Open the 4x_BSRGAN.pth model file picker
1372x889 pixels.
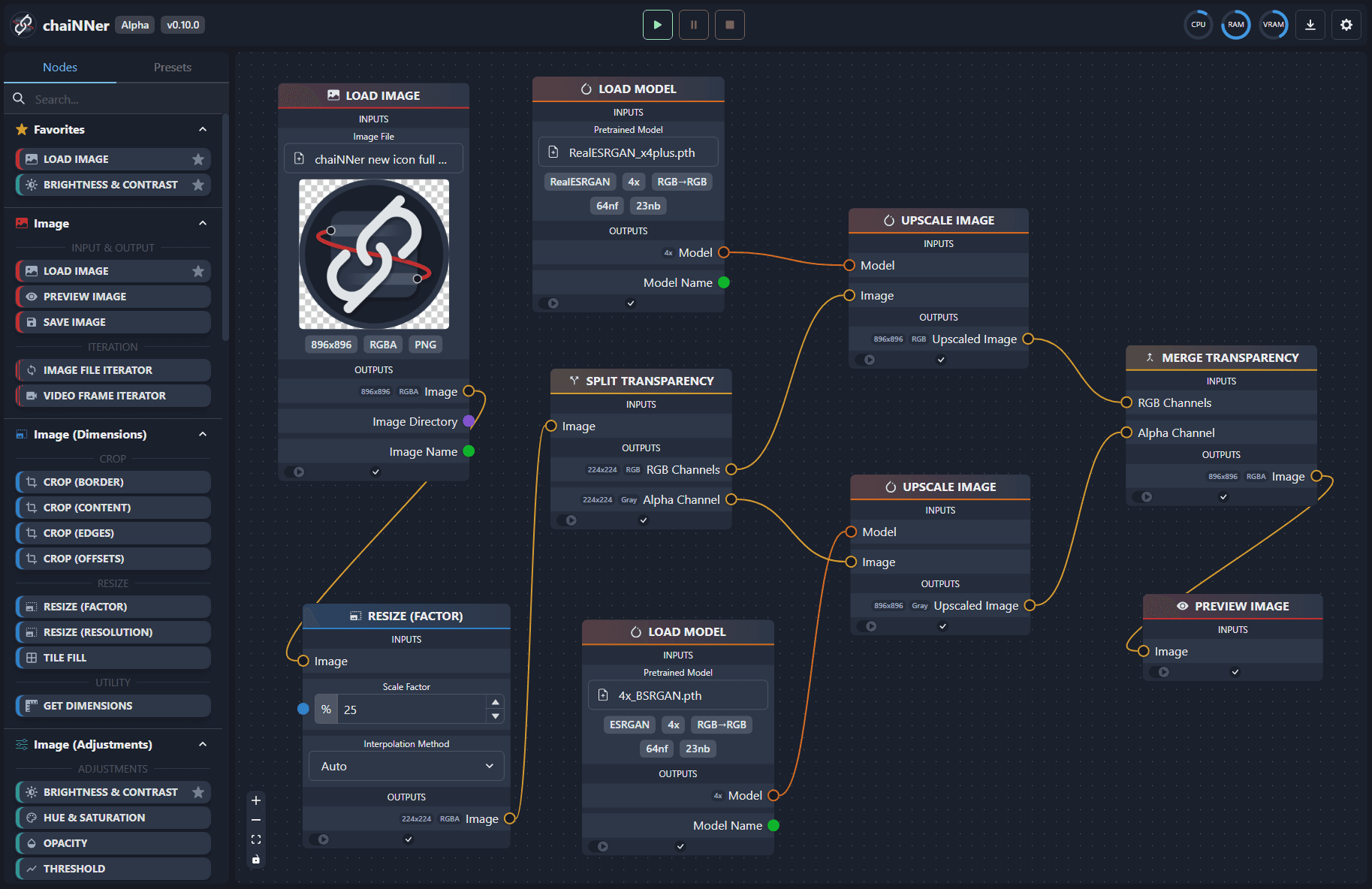tap(677, 695)
